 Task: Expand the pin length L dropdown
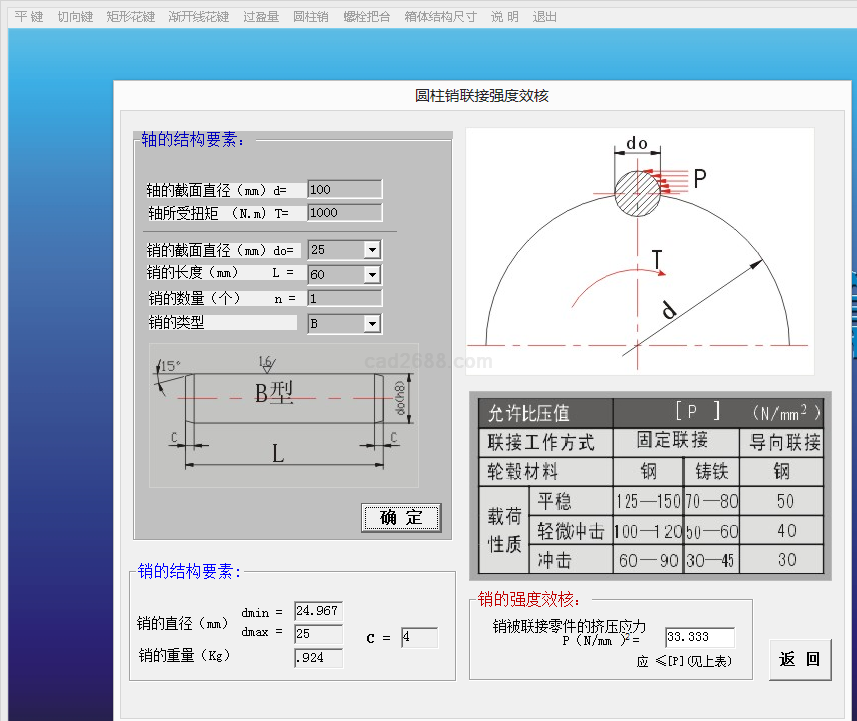tap(372, 274)
